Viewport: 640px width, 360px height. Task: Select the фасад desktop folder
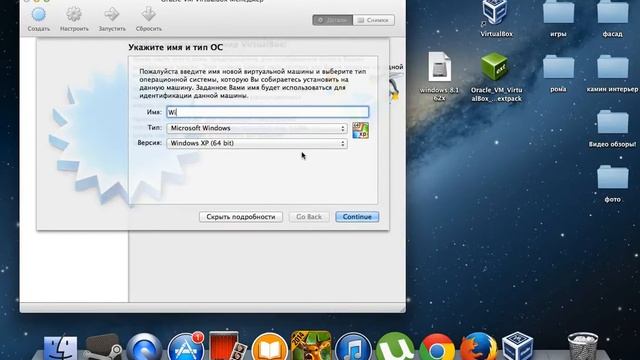coord(613,12)
